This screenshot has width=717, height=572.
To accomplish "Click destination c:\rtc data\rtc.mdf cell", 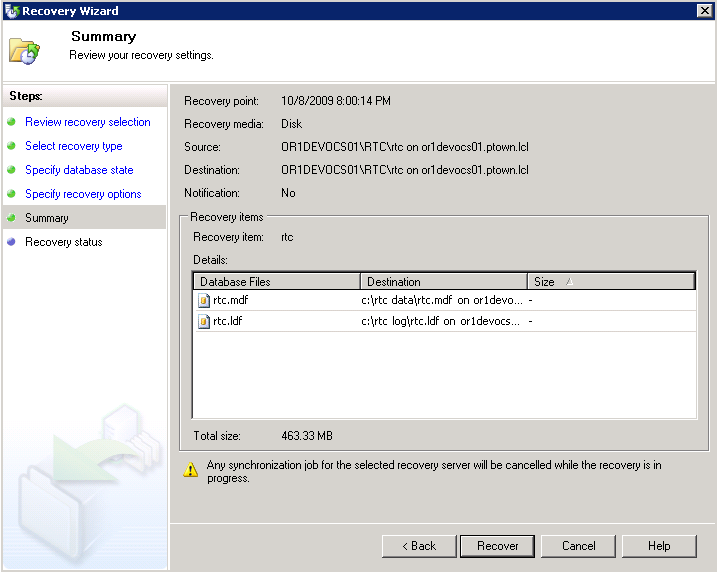I will click(x=442, y=300).
